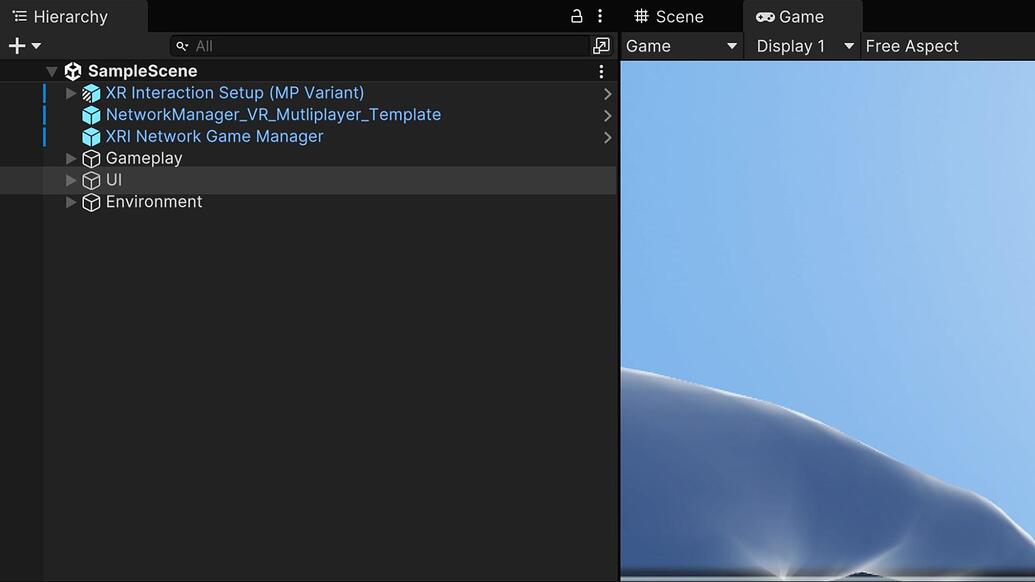This screenshot has height=582, width=1035.
Task: Click the lock icon in the Hierarchy header
Action: point(575,15)
